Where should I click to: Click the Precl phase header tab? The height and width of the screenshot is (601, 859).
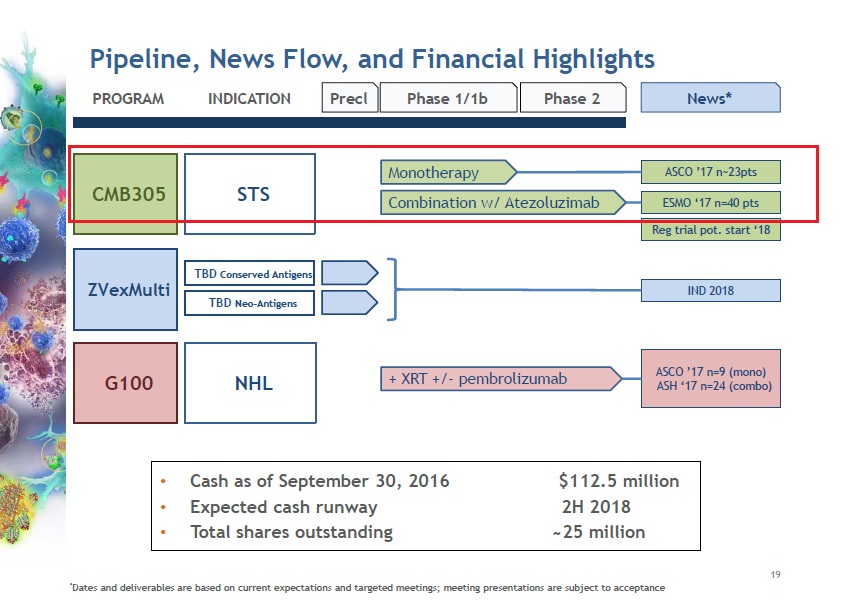[349, 98]
